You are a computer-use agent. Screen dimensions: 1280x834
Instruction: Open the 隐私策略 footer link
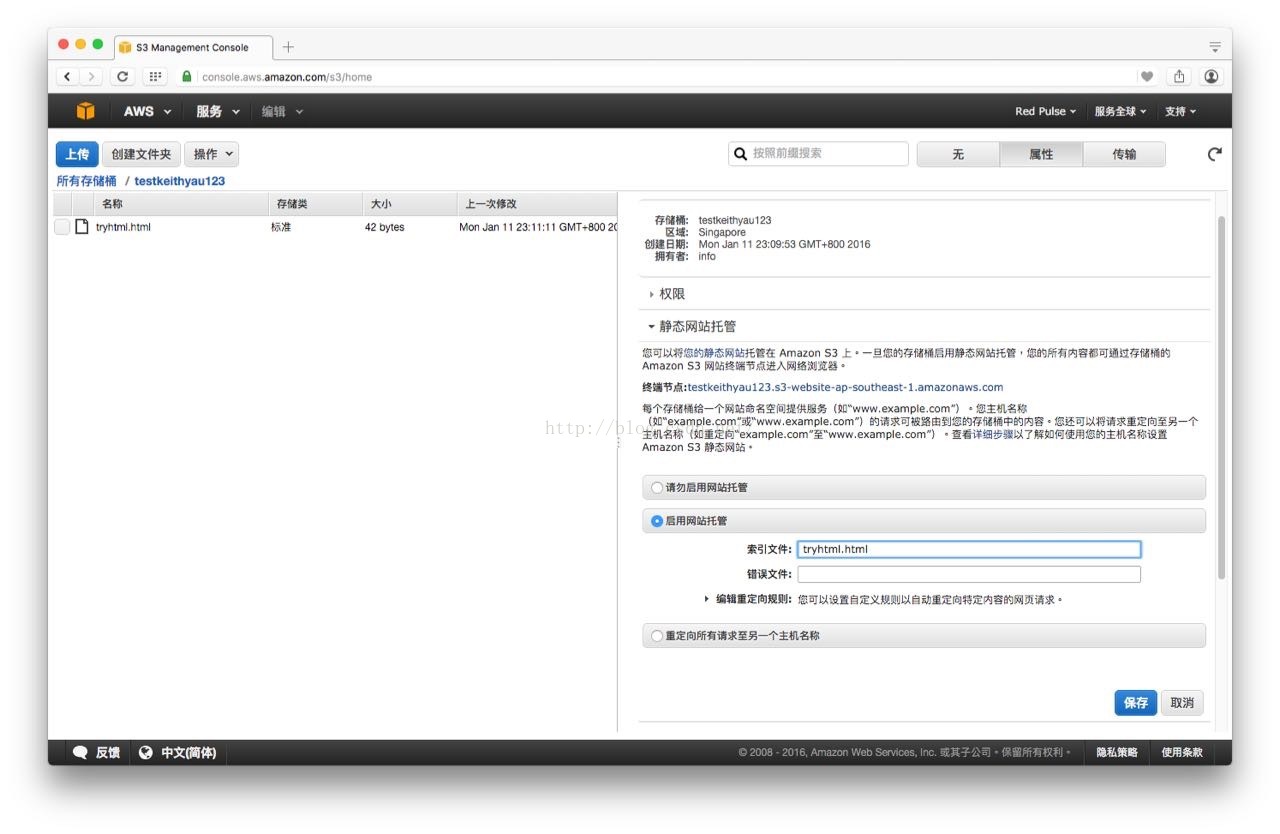pyautogui.click(x=1117, y=753)
